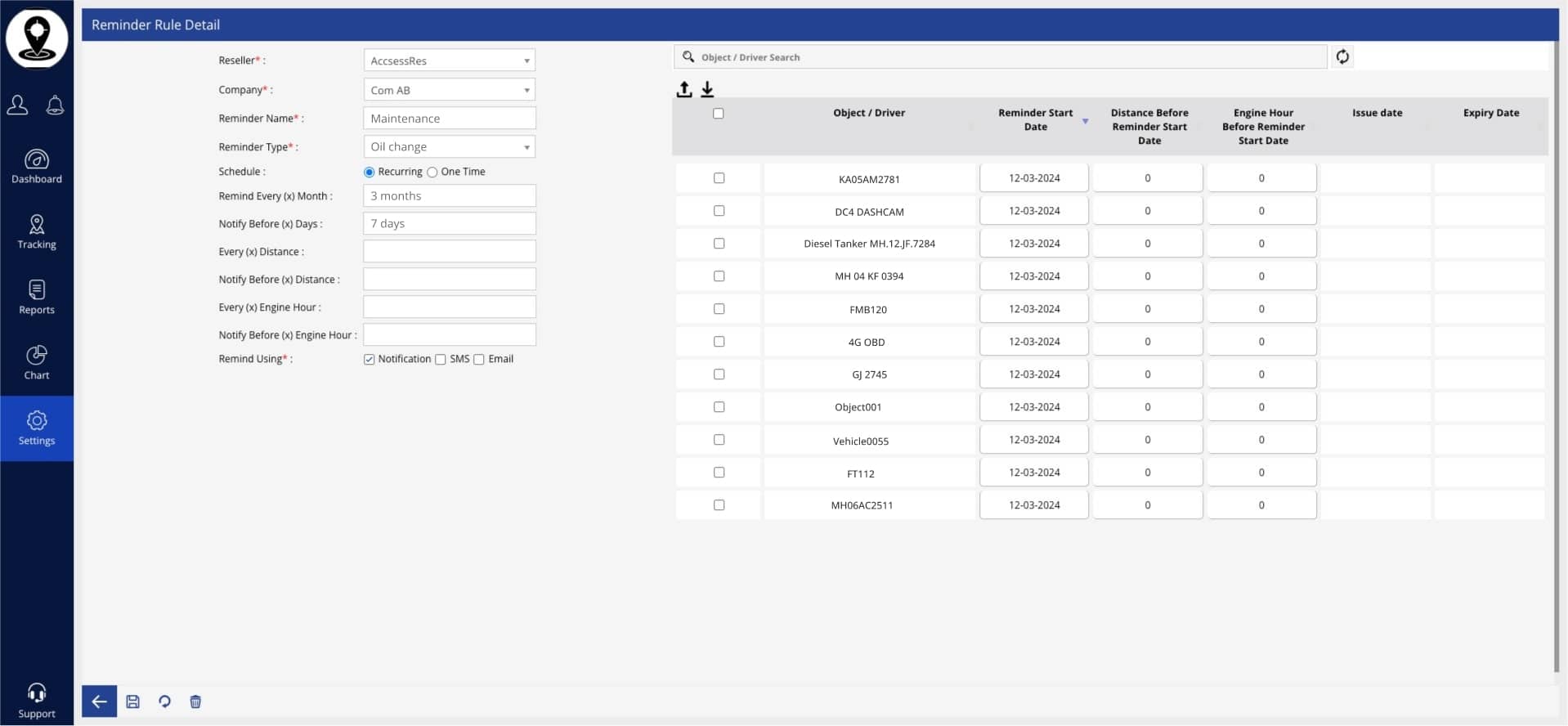The height and width of the screenshot is (726, 1568).
Task: Open the Reports section in the sidebar
Action: click(x=37, y=298)
